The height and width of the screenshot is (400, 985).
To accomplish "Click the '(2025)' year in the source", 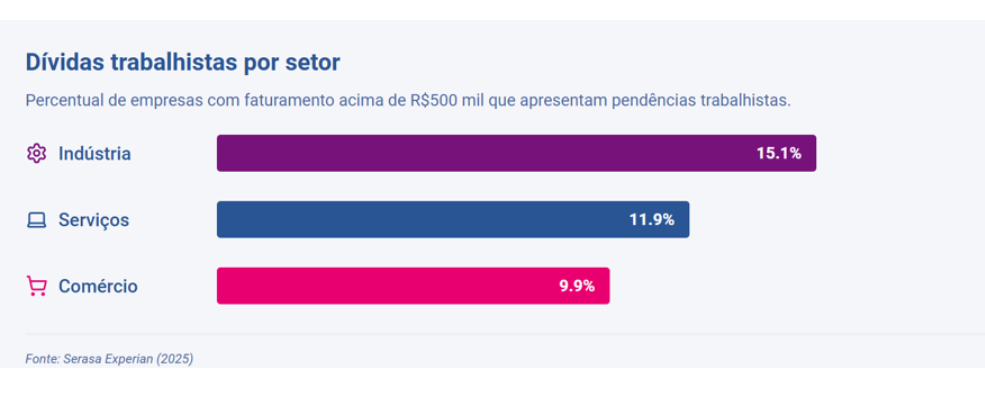I will [174, 358].
